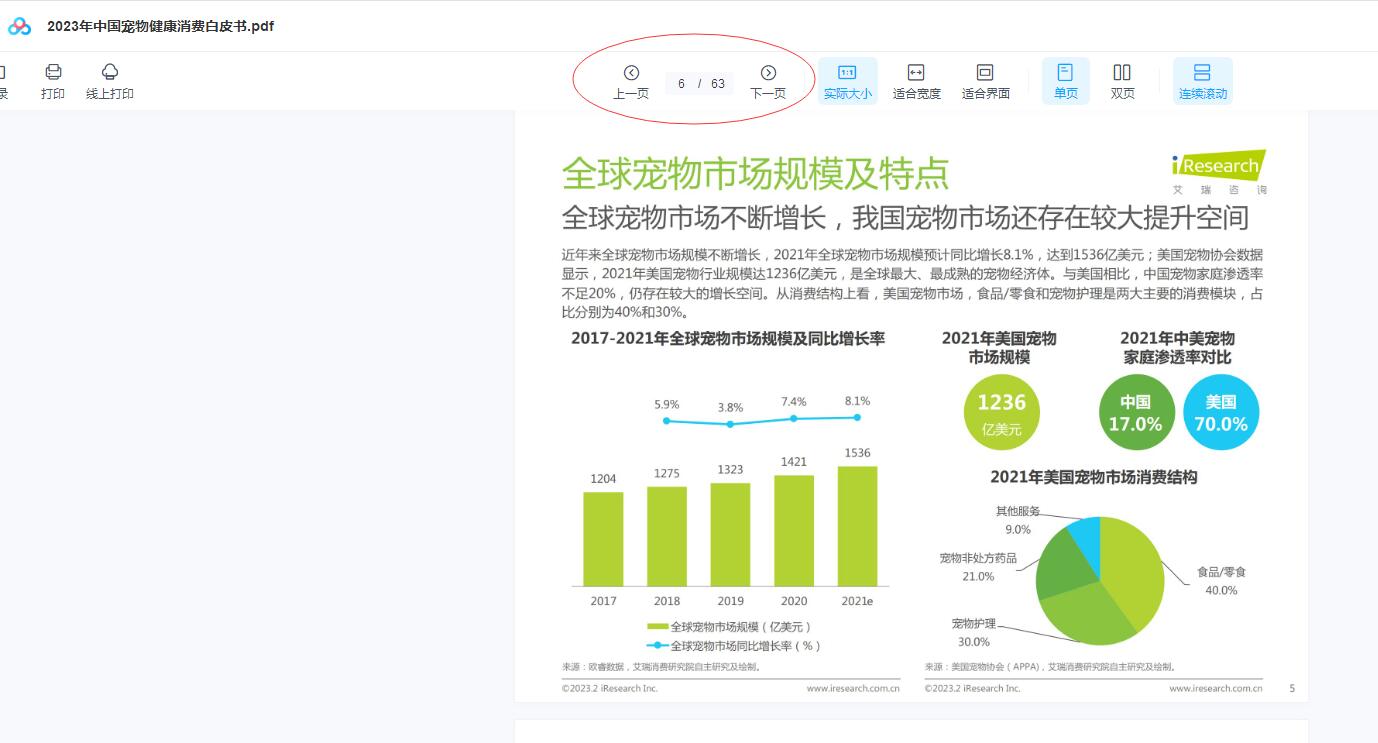Click the blue 美国 70.0% circle
This screenshot has width=1378, height=743.
click(1220, 413)
